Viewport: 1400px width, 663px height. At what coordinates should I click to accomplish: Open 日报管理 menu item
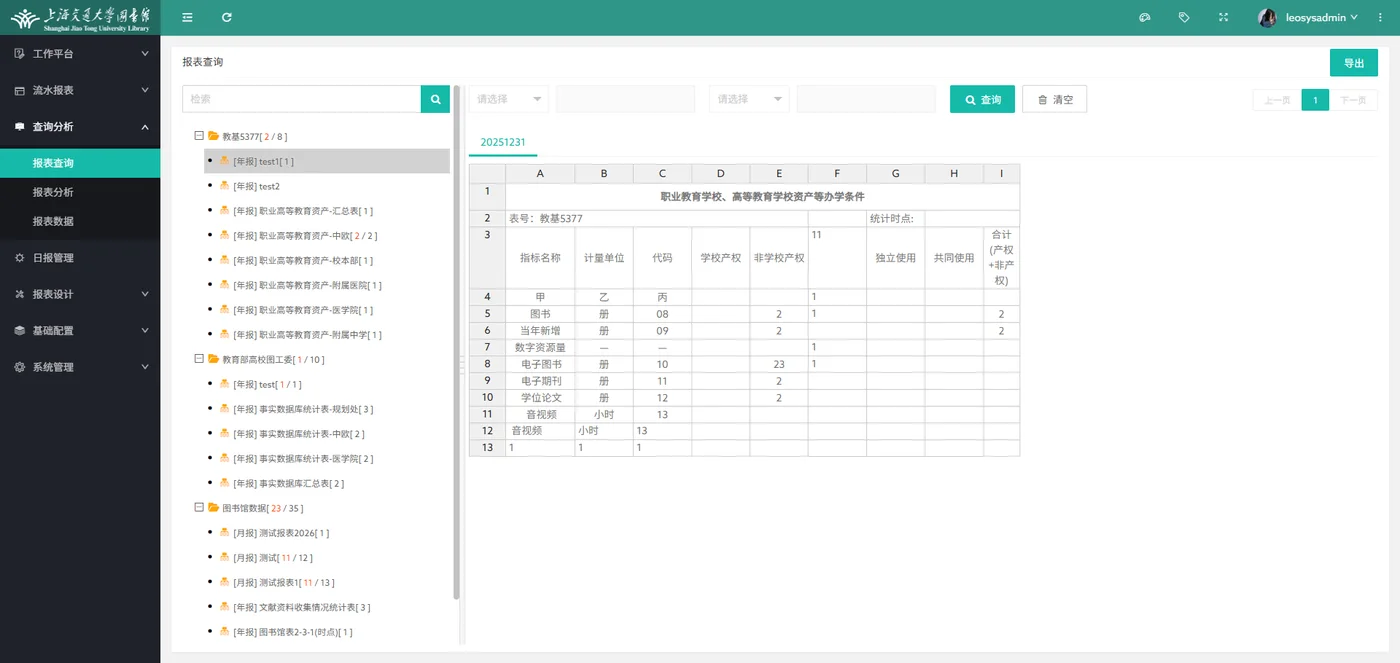point(80,258)
